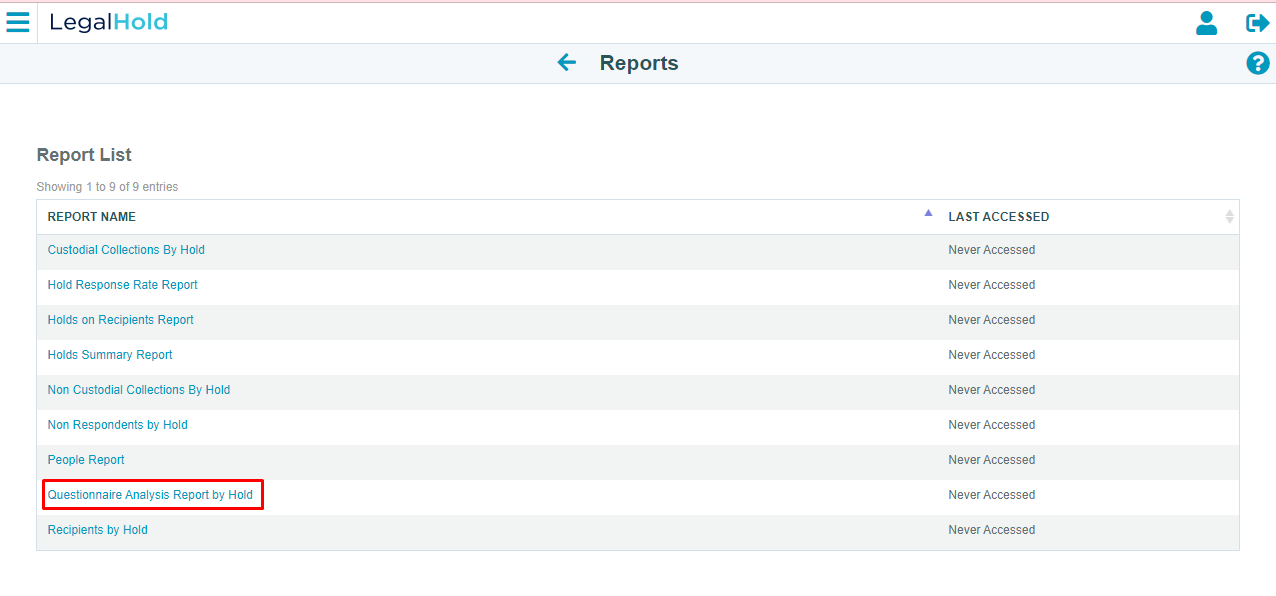Click the Report List heading

[84, 155]
